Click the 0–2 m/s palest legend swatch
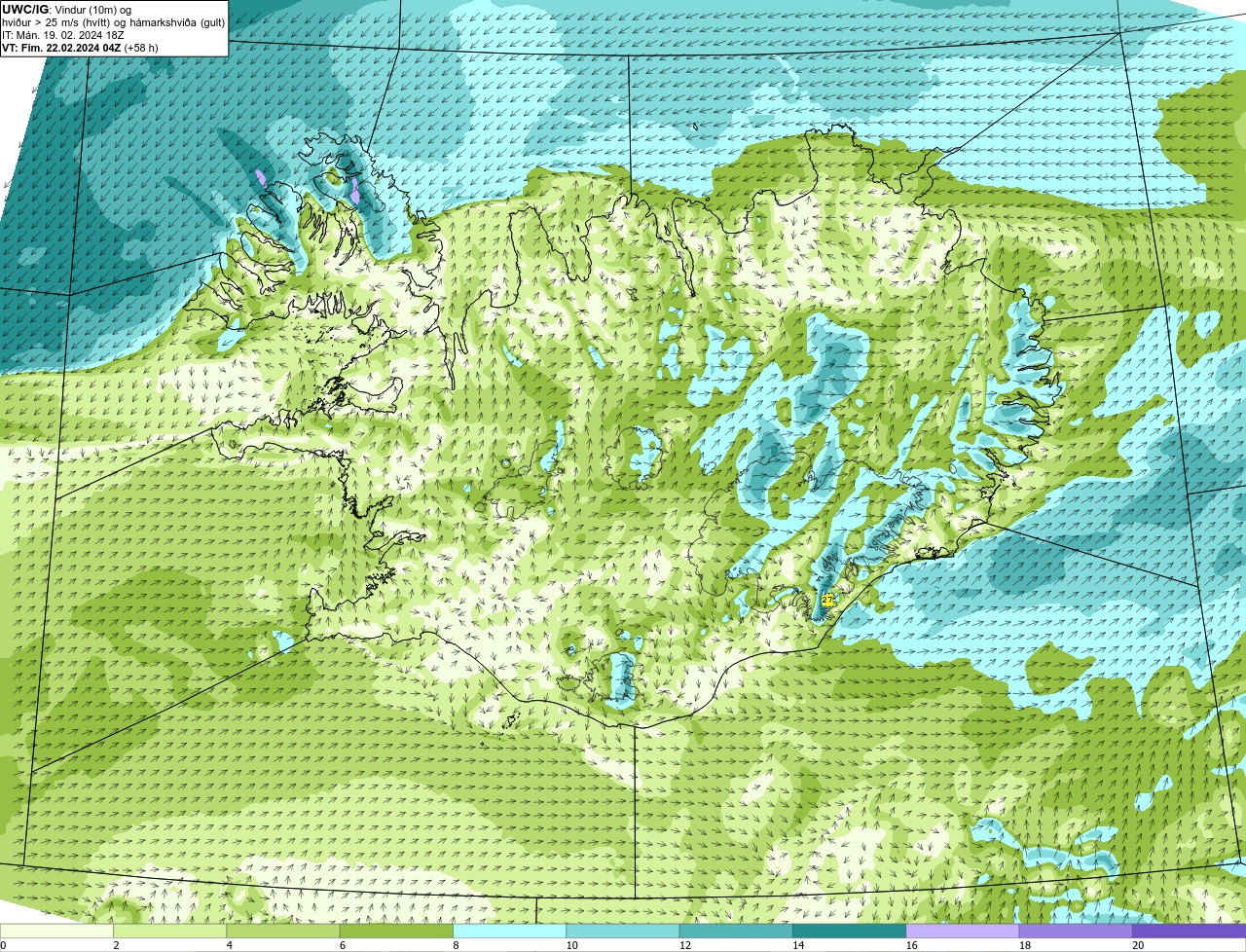Screen dimensions: 1246x952 [x=56, y=932]
